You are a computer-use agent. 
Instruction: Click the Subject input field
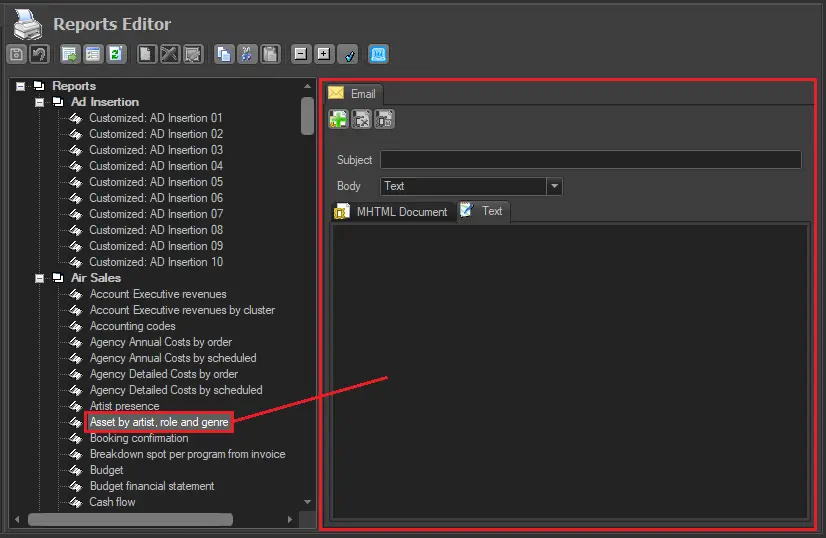(590, 160)
